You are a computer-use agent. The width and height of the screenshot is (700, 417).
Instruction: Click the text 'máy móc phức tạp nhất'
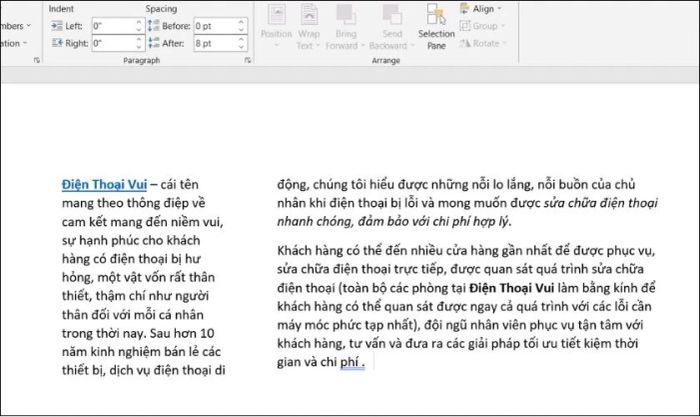tap(346, 325)
